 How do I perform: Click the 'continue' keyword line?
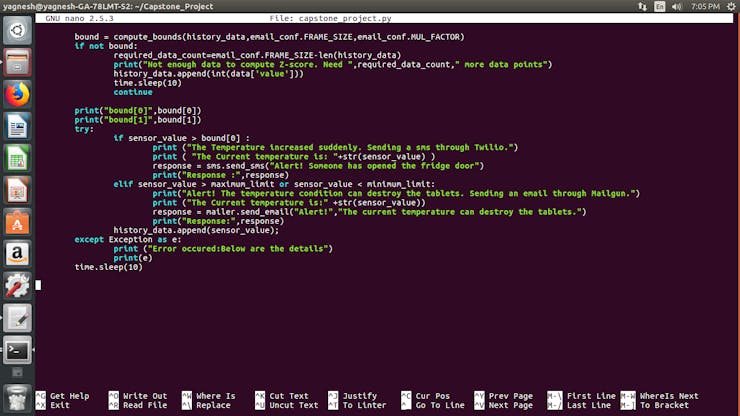coord(133,92)
